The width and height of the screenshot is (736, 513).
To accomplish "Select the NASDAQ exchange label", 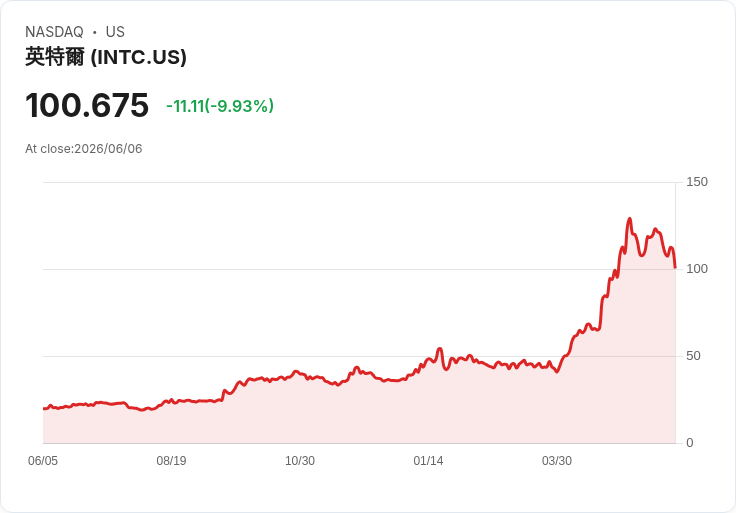I will [x=54, y=32].
